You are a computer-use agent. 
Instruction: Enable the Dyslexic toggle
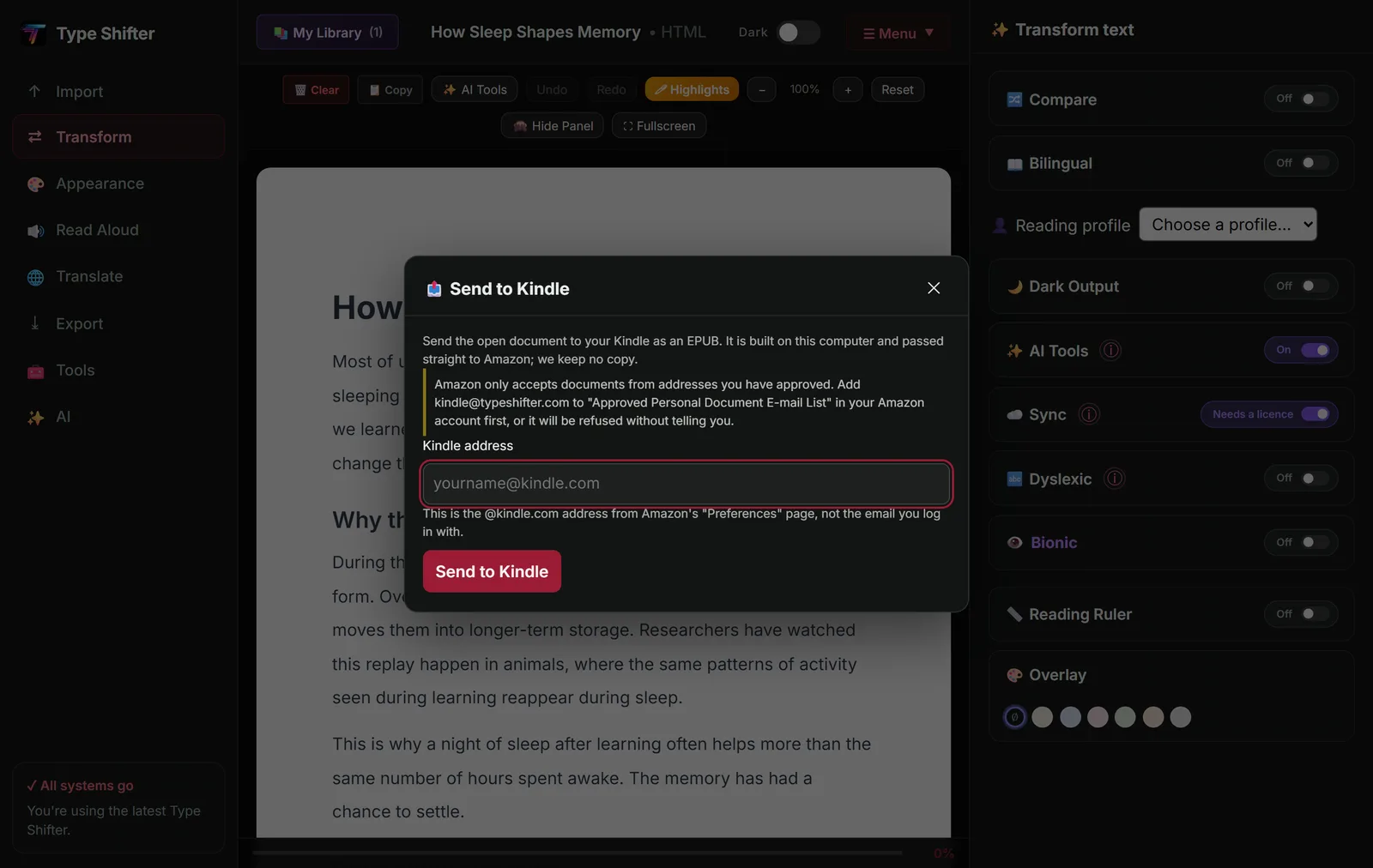coord(1301,478)
